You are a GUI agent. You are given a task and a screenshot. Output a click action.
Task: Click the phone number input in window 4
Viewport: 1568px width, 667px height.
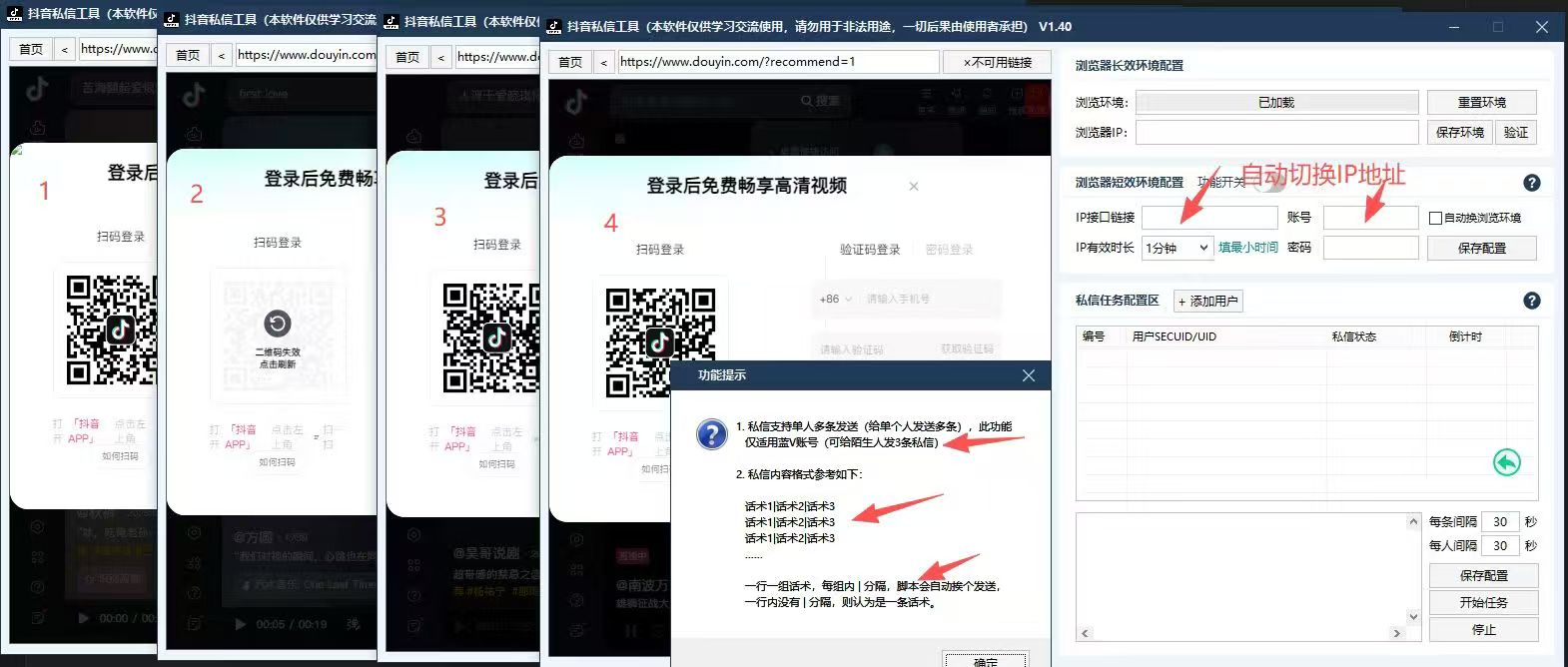931,299
